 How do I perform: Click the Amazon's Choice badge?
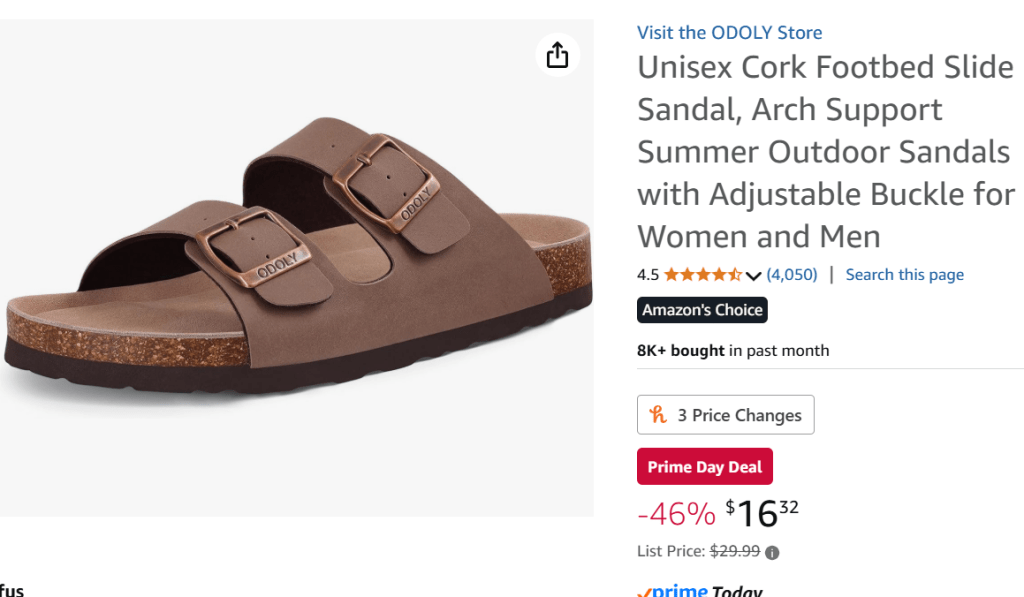[x=702, y=310]
